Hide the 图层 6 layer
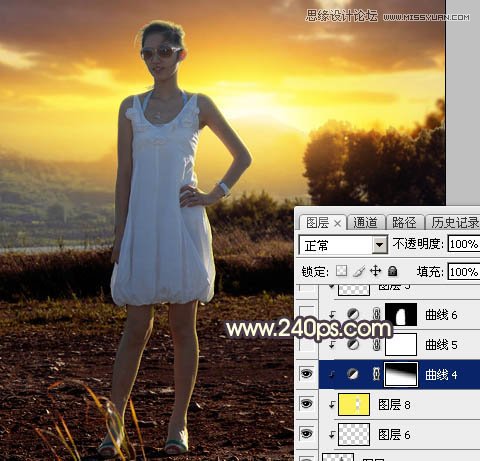The height and width of the screenshot is (461, 480). click(307, 433)
